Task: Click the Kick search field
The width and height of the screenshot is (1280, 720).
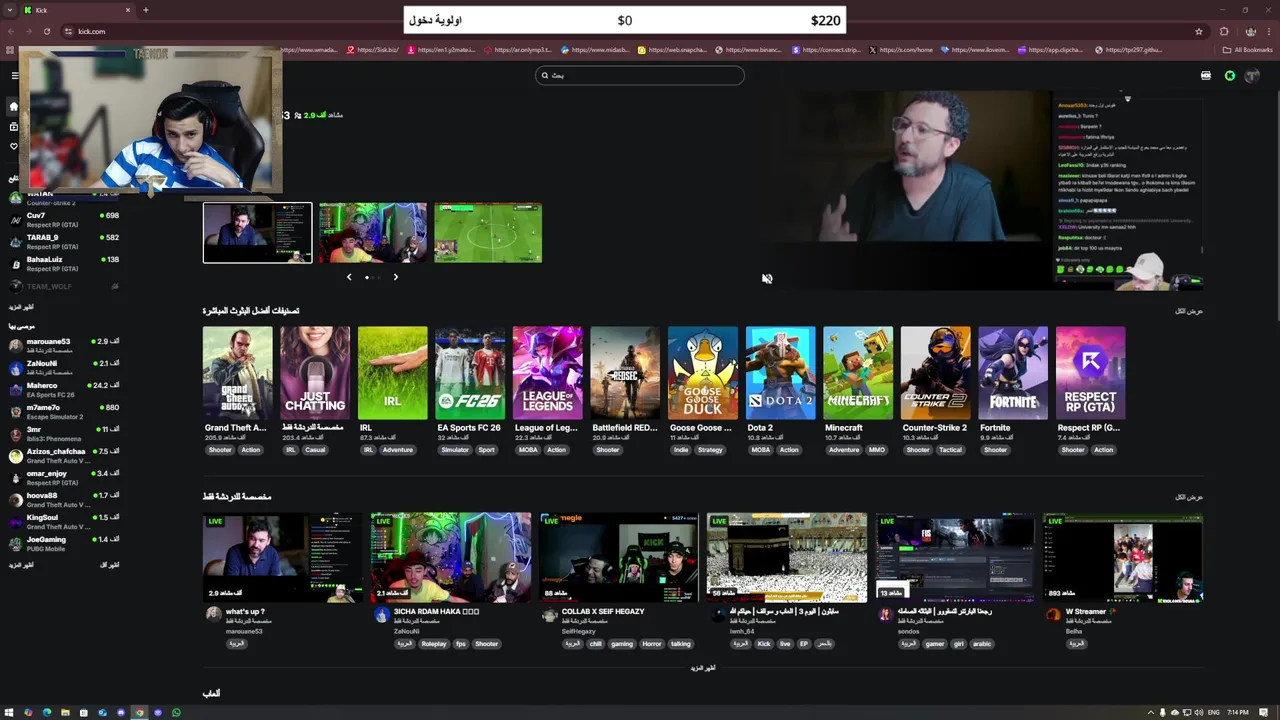Action: click(640, 75)
